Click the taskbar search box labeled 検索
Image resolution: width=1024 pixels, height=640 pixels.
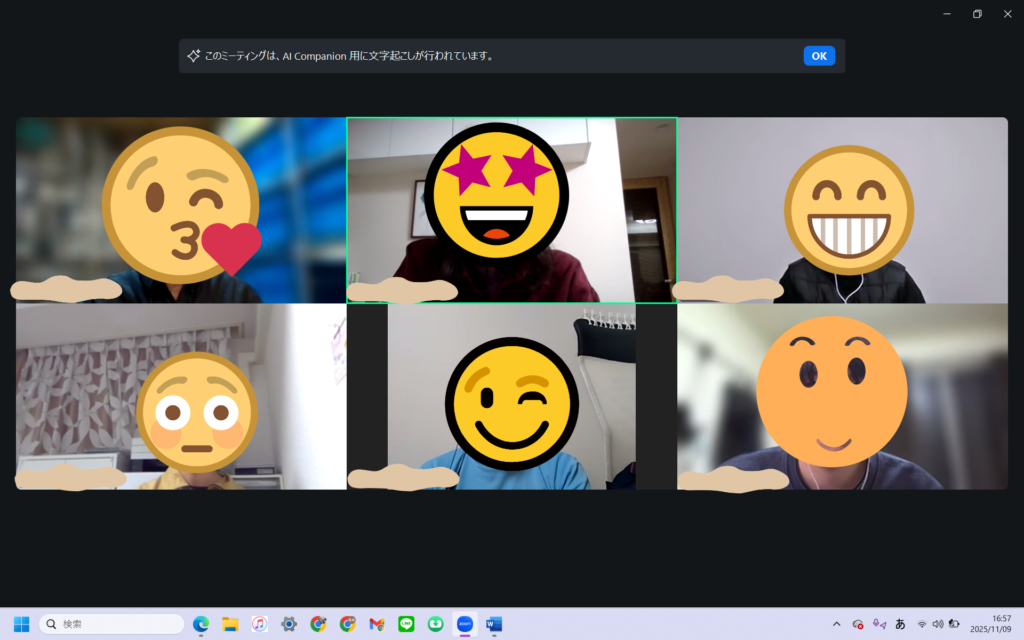click(111, 624)
